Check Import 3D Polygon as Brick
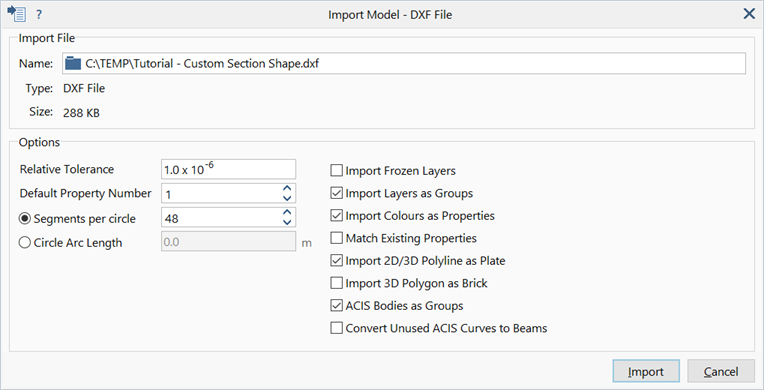 tap(337, 283)
